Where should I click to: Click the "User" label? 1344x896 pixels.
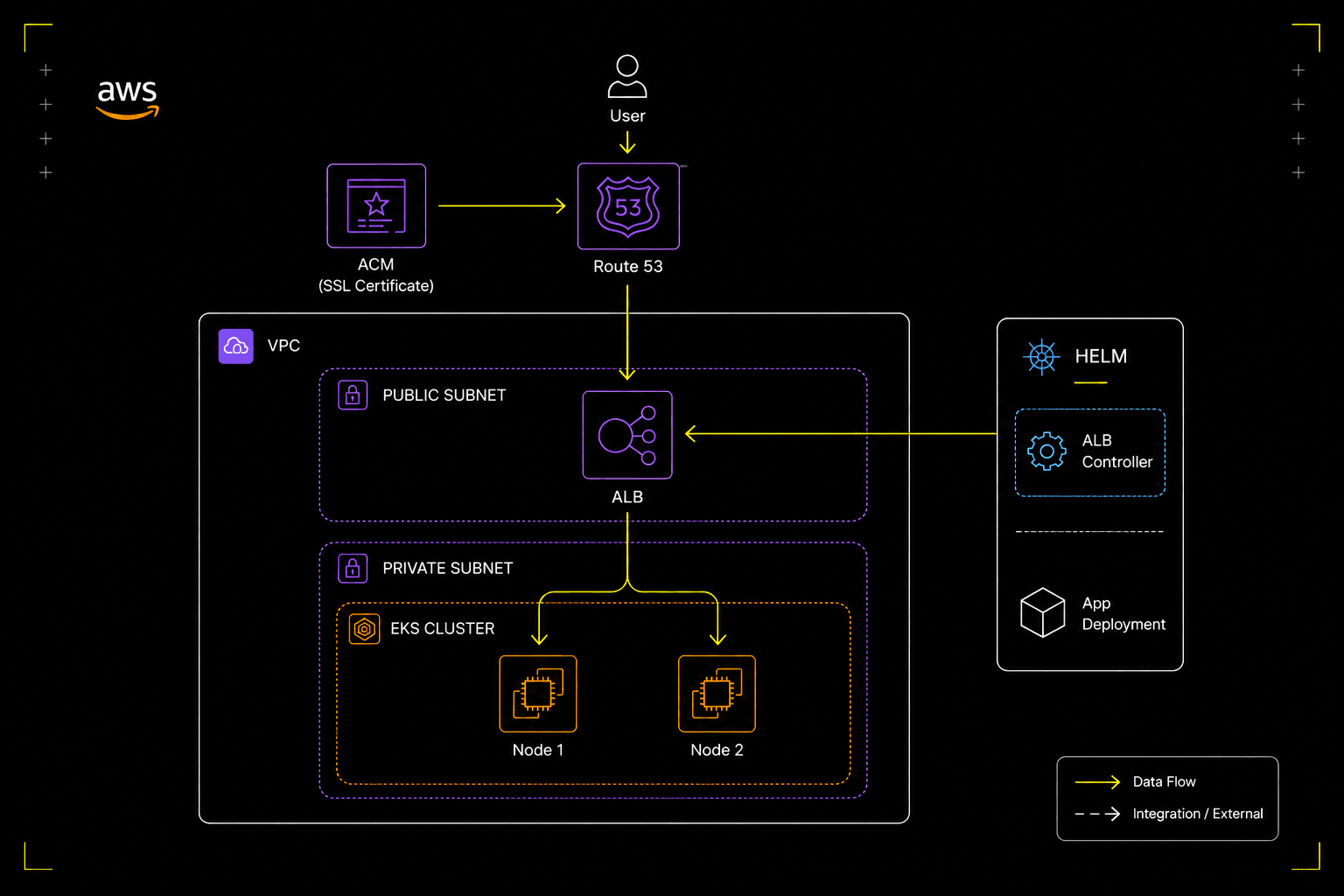pyautogui.click(x=627, y=116)
